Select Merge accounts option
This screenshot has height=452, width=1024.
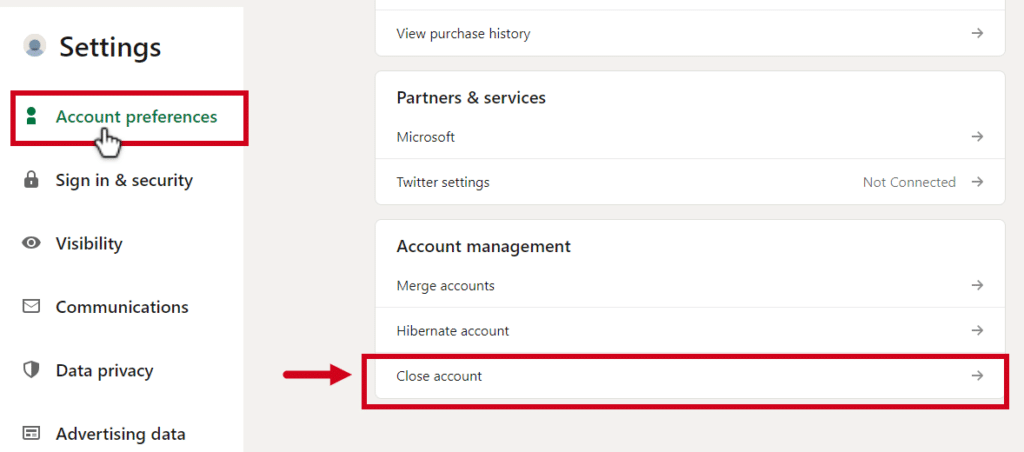pyautogui.click(x=446, y=286)
